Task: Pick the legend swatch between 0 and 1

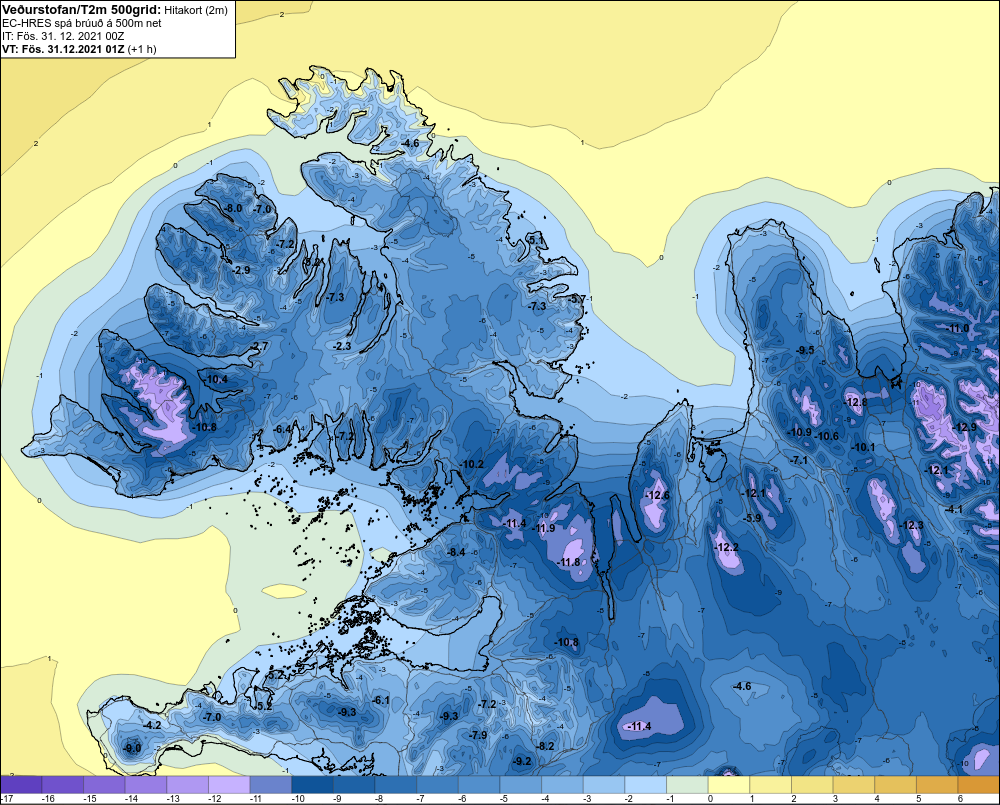Action: (729, 785)
